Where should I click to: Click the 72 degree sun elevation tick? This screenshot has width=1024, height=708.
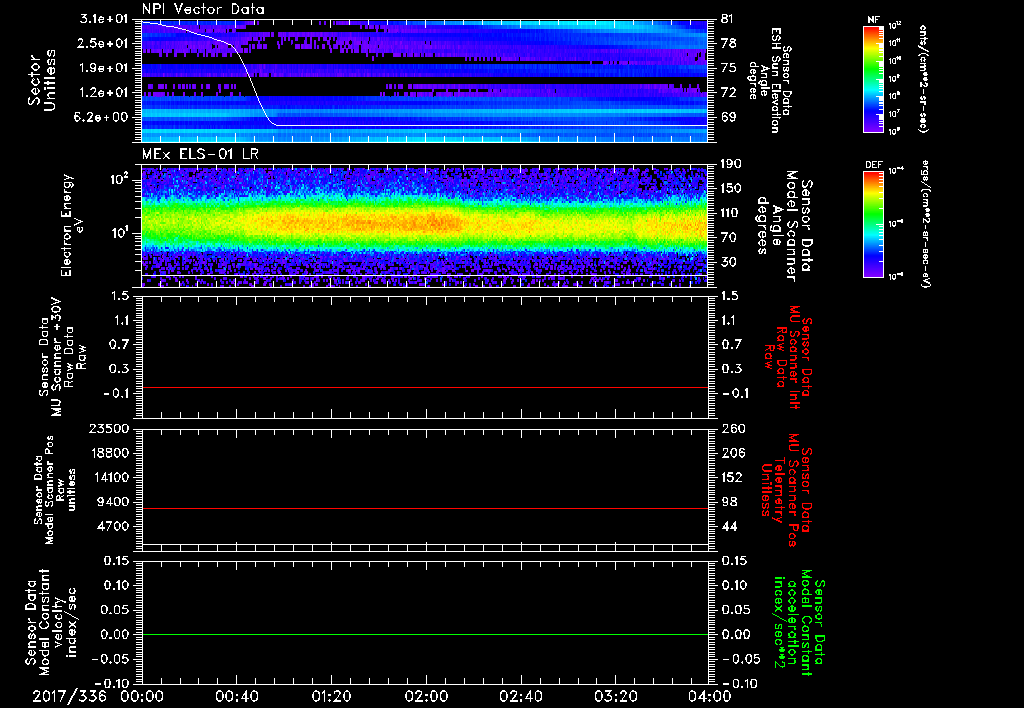click(729, 93)
